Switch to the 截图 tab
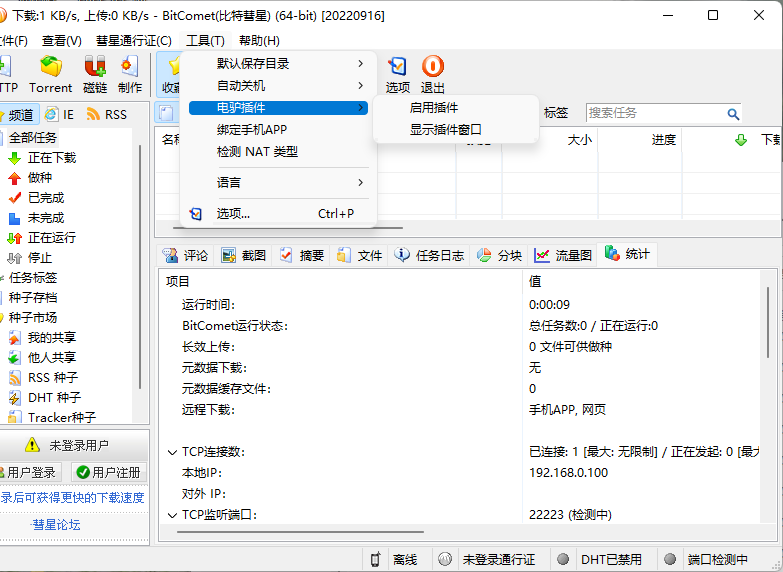The image size is (783, 572). click(243, 255)
